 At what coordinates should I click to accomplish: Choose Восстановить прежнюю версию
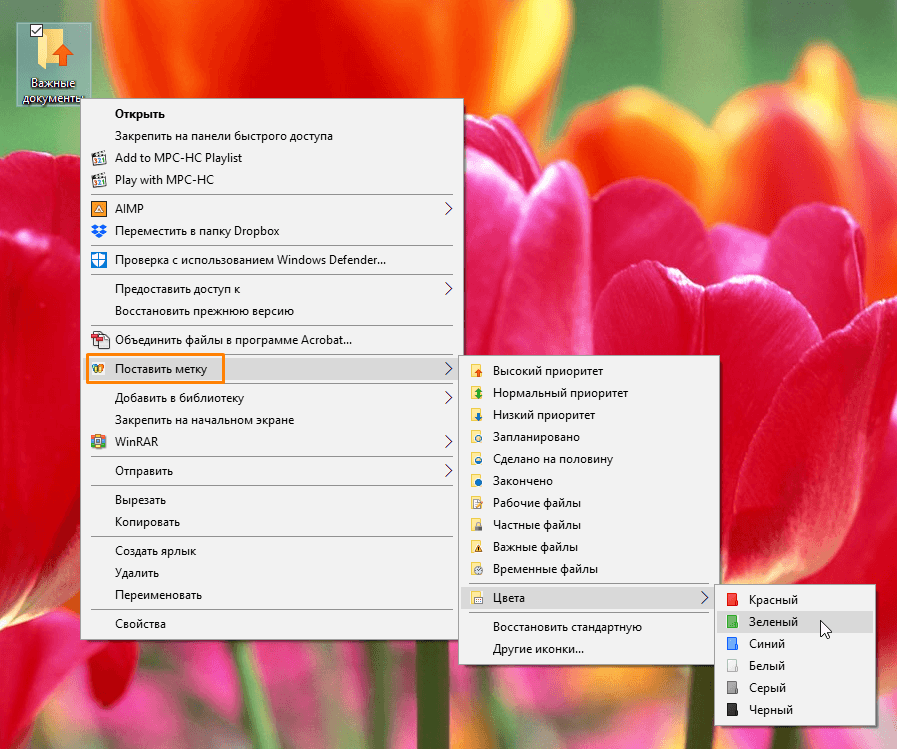tap(204, 311)
